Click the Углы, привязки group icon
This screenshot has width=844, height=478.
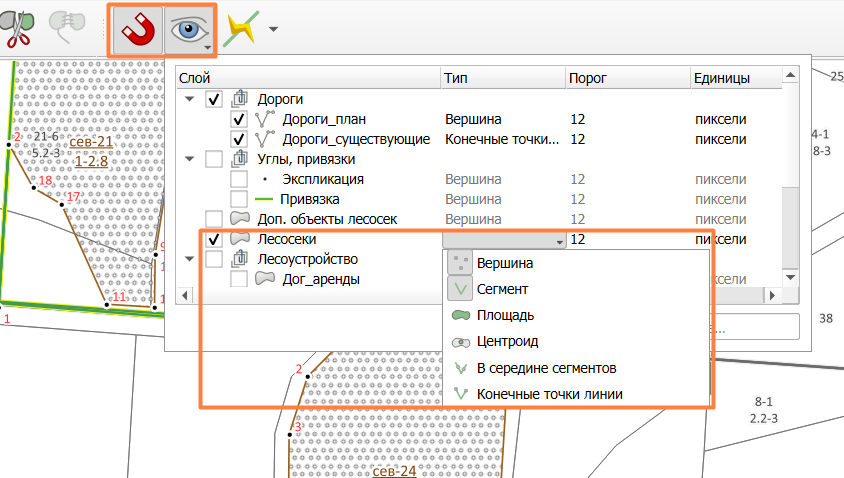[240, 159]
